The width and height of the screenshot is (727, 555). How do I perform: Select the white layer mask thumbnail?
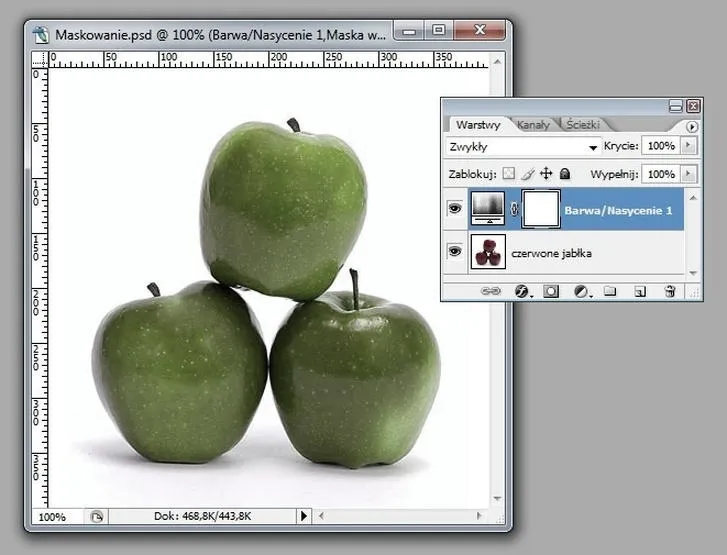click(541, 209)
